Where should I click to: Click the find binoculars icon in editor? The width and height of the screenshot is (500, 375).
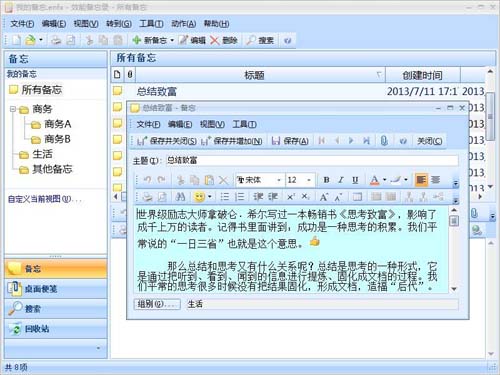tap(180, 197)
